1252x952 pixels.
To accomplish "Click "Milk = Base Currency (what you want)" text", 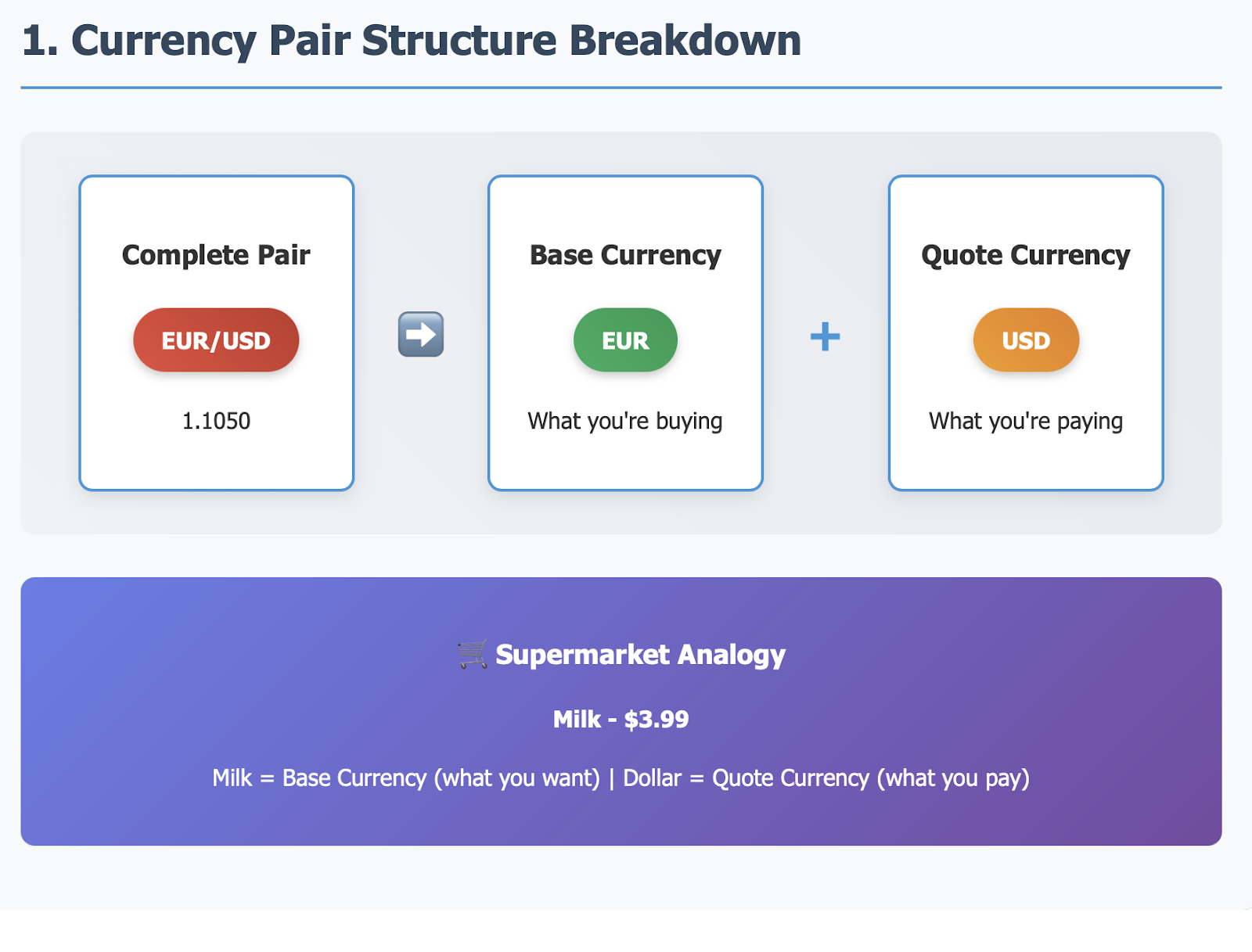I will tap(405, 778).
